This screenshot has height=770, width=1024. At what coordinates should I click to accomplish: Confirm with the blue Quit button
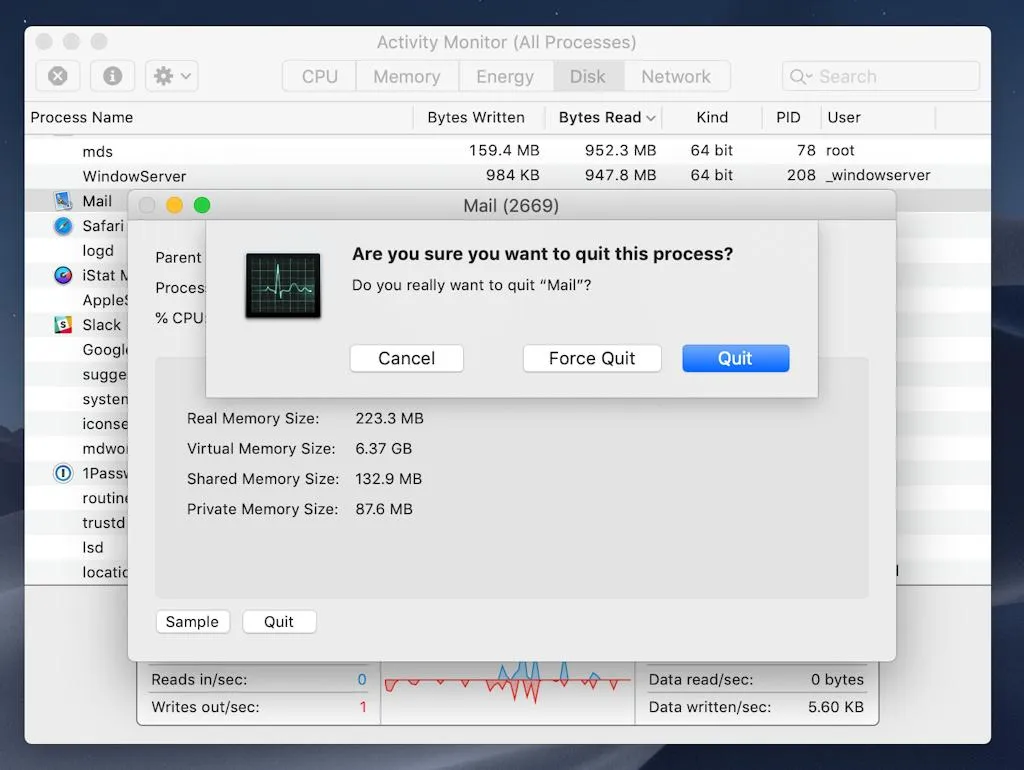click(x=736, y=359)
